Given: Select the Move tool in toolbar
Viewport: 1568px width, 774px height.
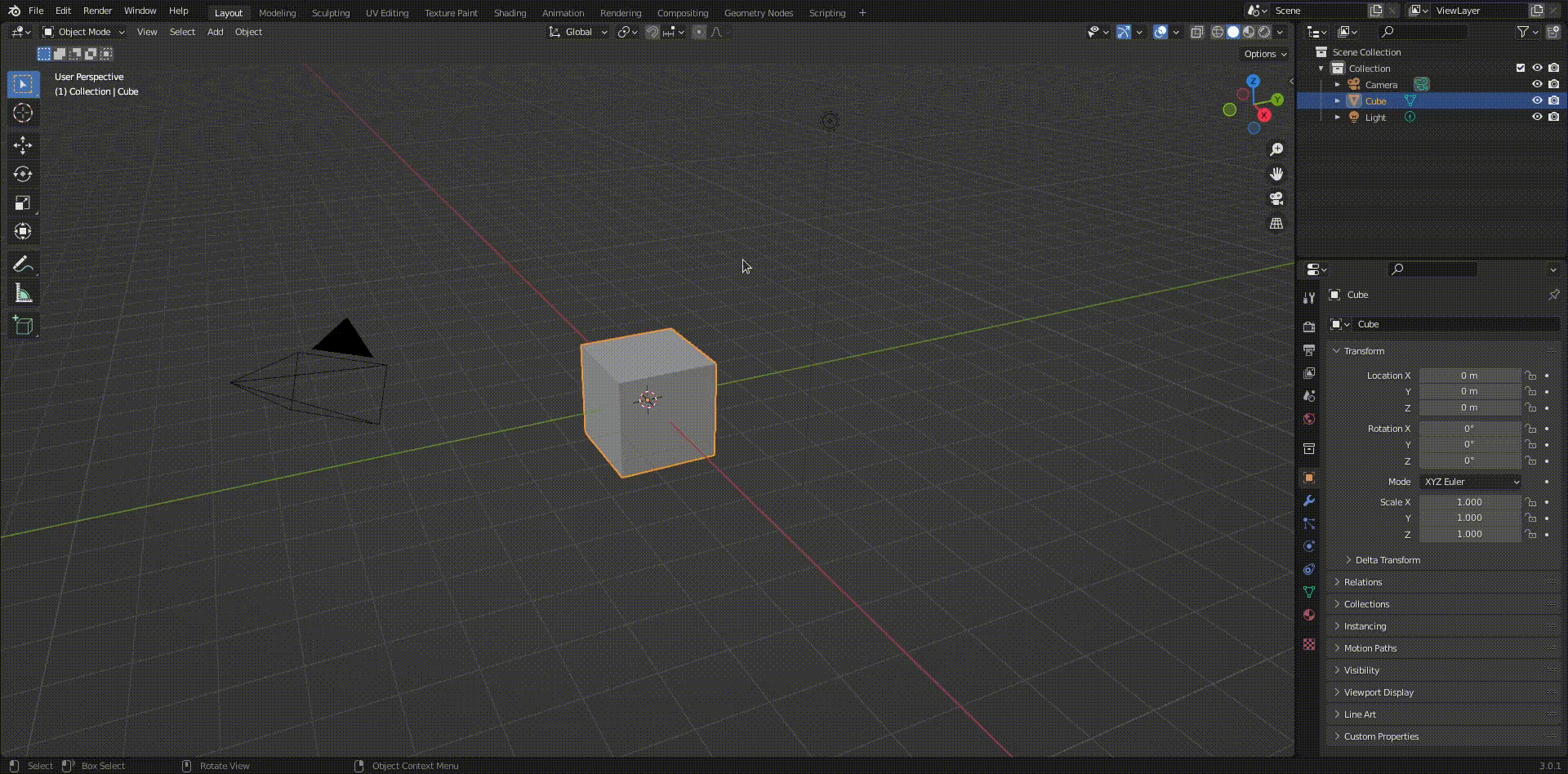Looking at the screenshot, I should click(23, 145).
